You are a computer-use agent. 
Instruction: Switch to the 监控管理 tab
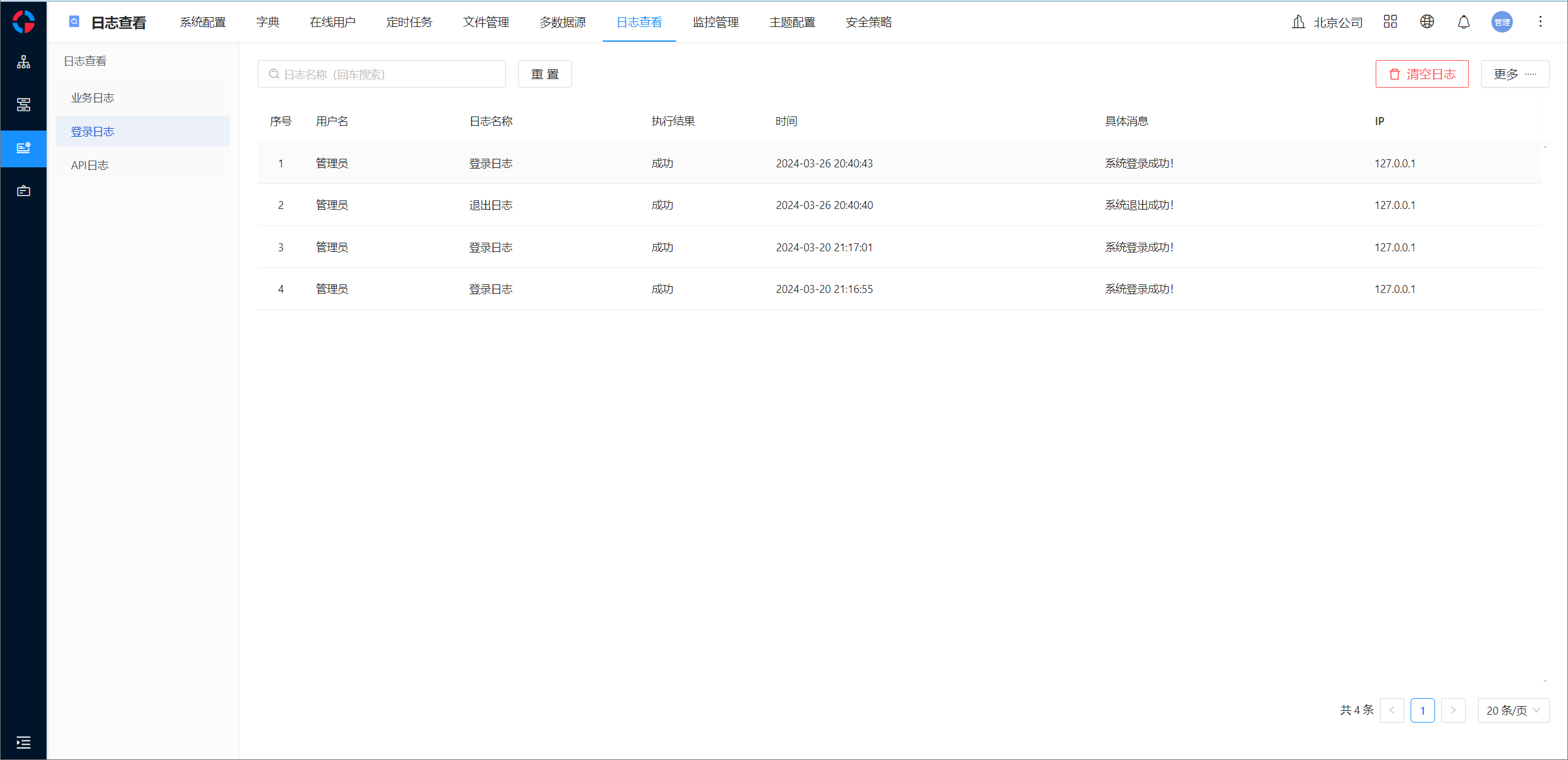(x=715, y=22)
